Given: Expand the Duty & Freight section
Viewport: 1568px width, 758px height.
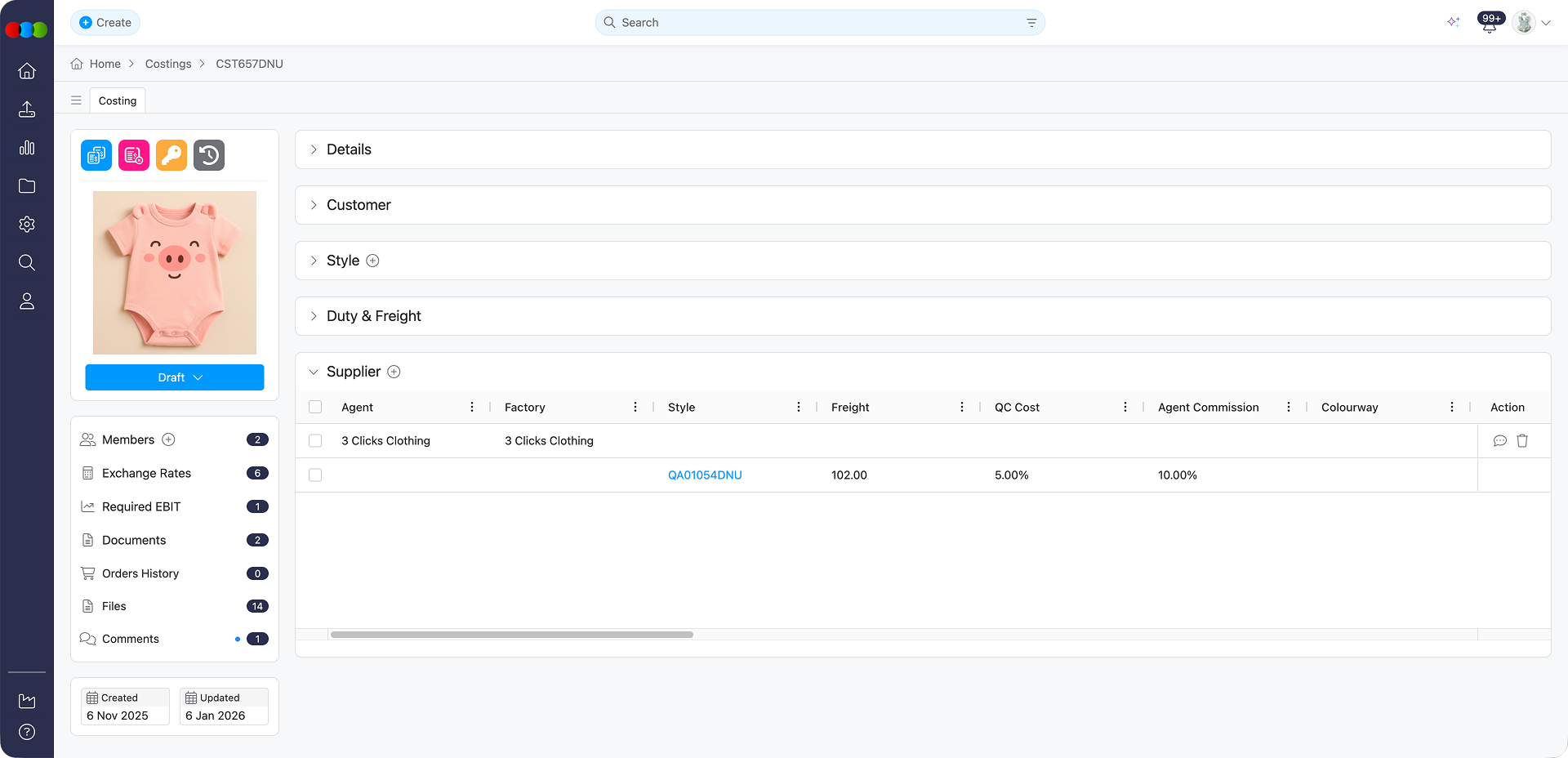Looking at the screenshot, I should point(373,316).
